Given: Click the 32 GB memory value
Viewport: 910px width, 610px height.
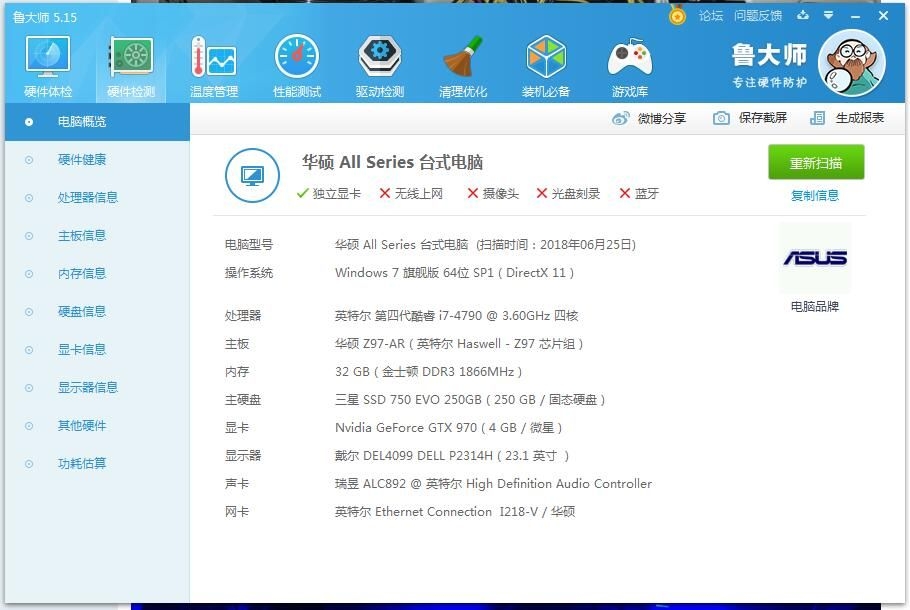Looking at the screenshot, I should click(x=428, y=372).
